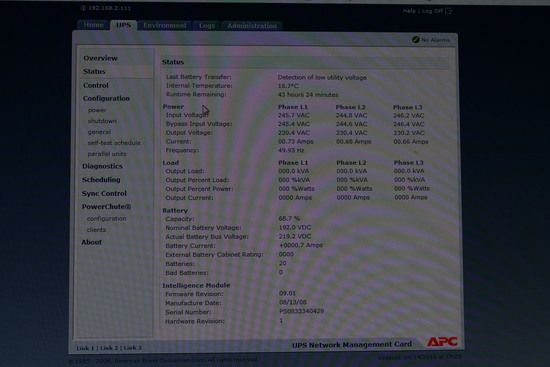
Task: Go to the Administration tab
Action: [x=252, y=26]
